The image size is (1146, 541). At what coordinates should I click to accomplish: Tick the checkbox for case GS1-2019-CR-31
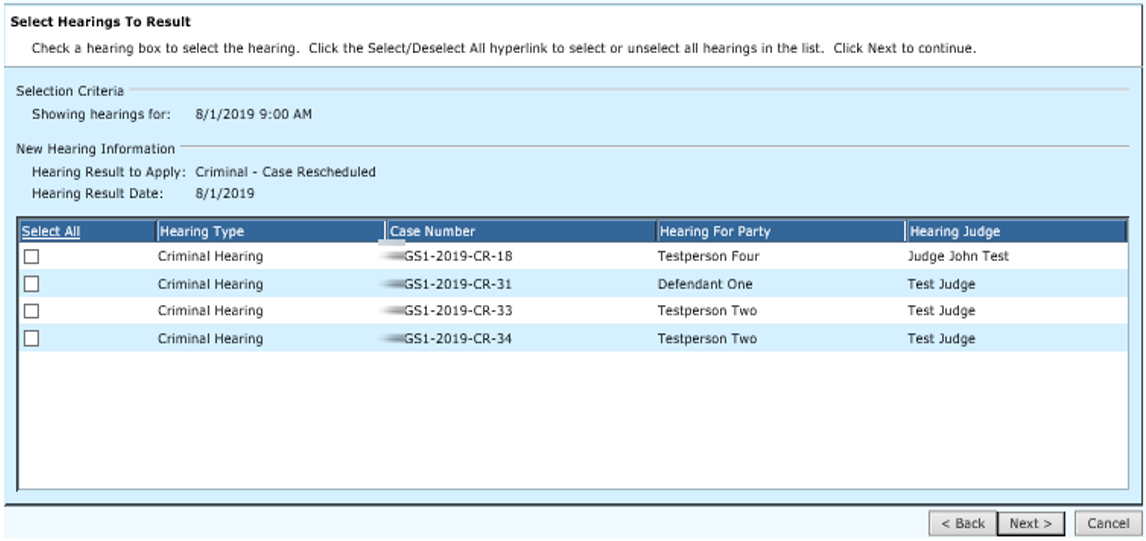click(32, 284)
